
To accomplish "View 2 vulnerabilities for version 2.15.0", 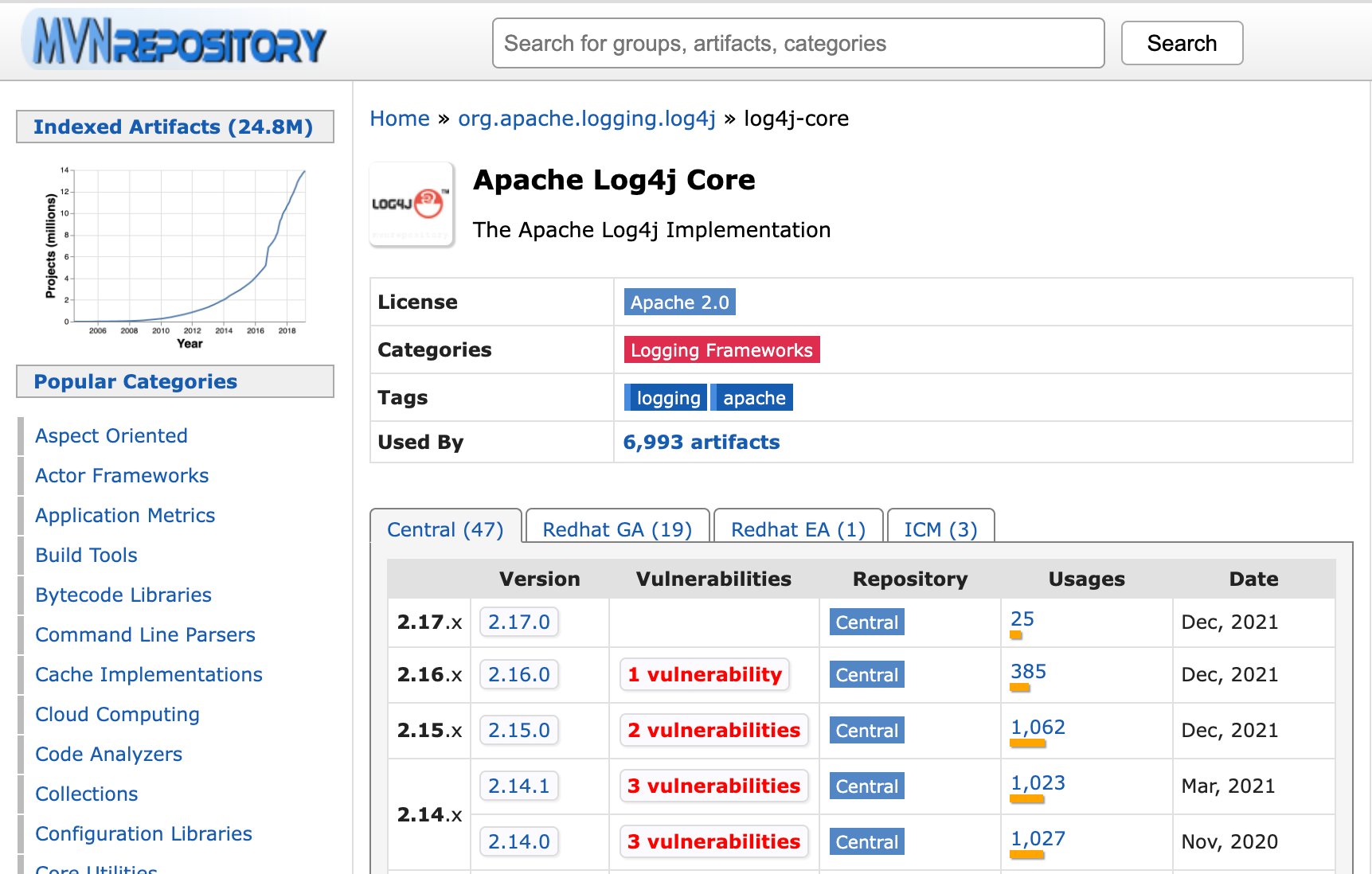I will tap(713, 731).
